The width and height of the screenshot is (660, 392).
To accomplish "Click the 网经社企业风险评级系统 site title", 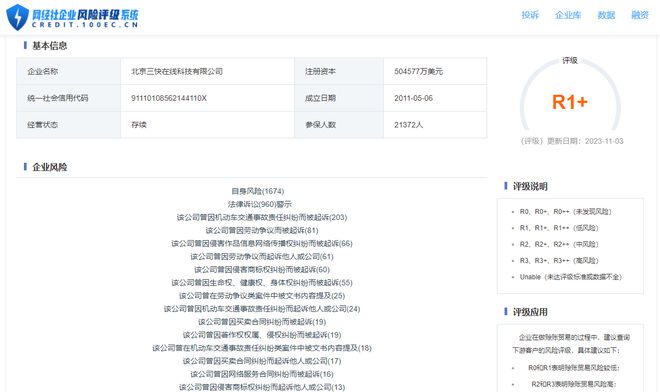I will (85, 15).
